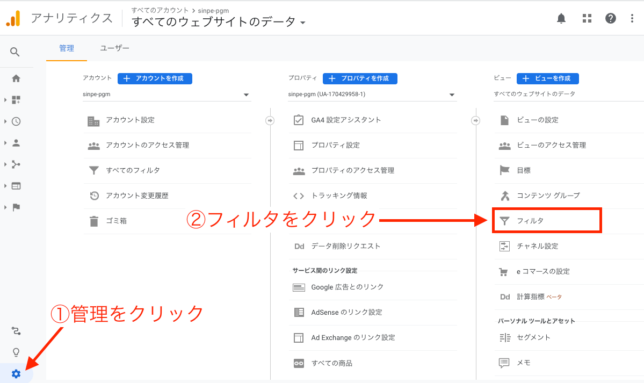644x383 pixels.
Task: Click the セグメント icon
Action: (504, 337)
